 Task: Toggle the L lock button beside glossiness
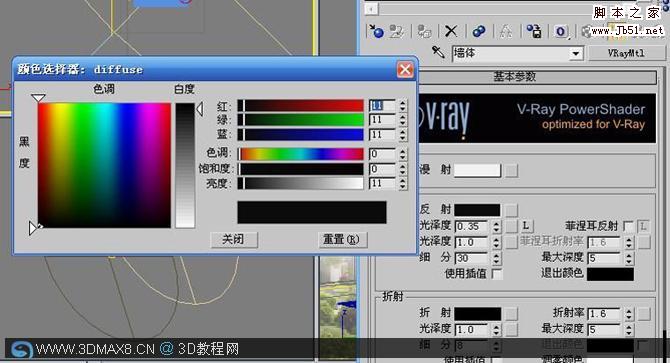click(x=526, y=226)
